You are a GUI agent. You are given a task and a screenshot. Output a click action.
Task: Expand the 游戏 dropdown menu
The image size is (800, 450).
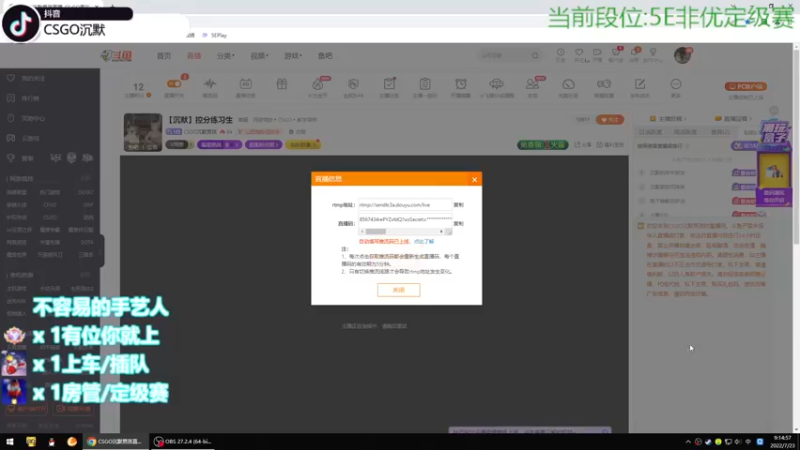coord(292,56)
